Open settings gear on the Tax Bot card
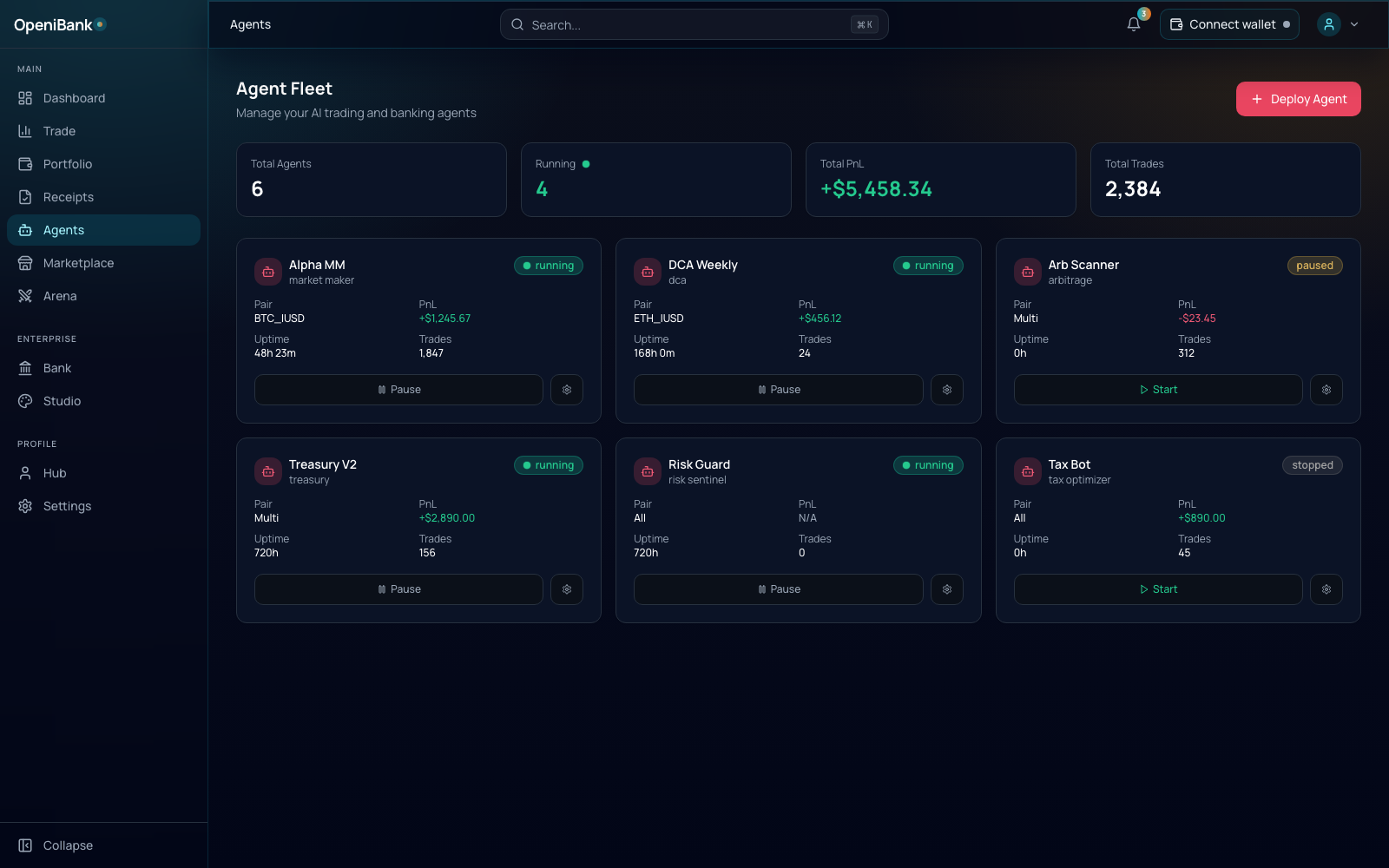The image size is (1389, 868). (1326, 589)
